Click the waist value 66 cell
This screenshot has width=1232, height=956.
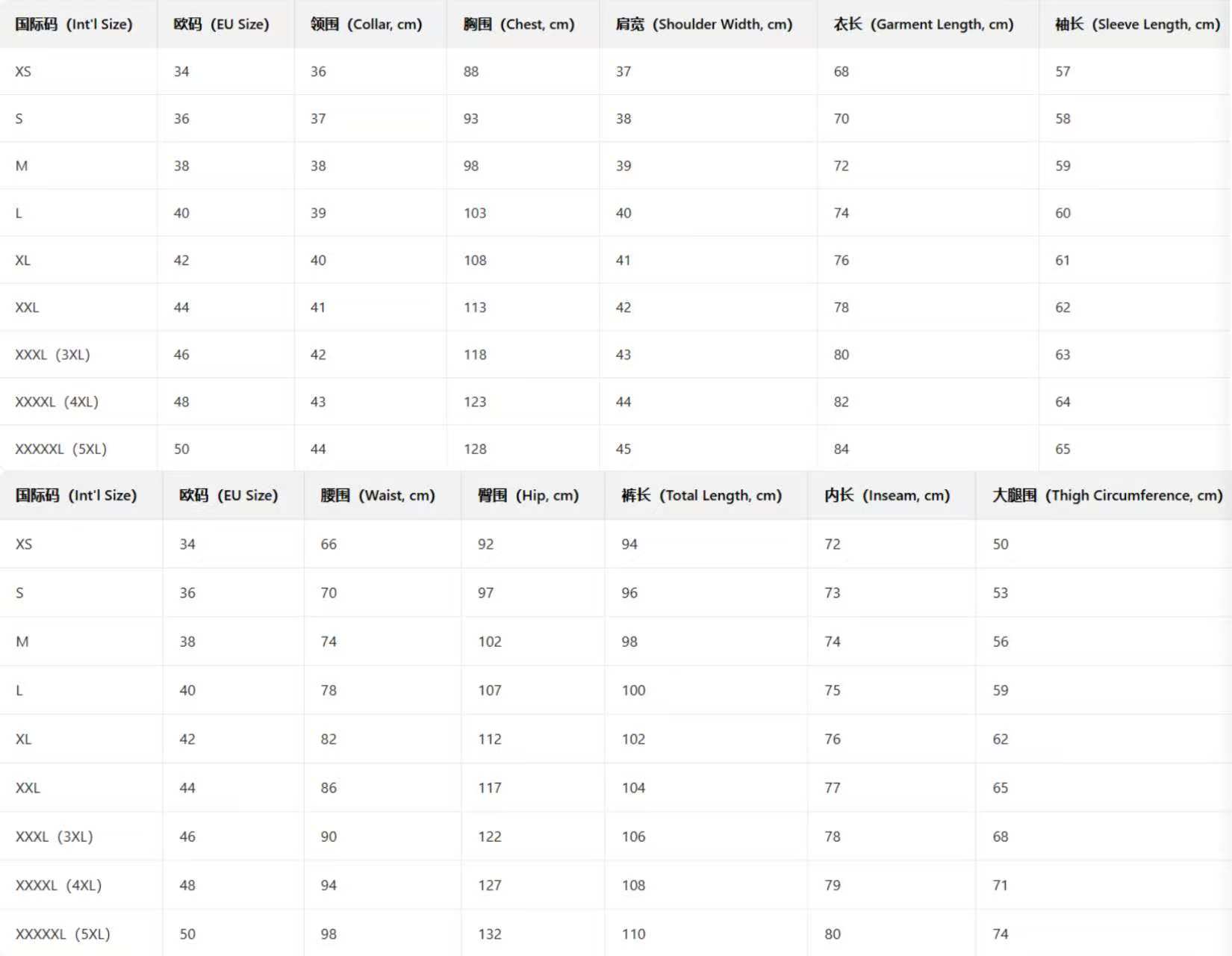click(x=329, y=544)
